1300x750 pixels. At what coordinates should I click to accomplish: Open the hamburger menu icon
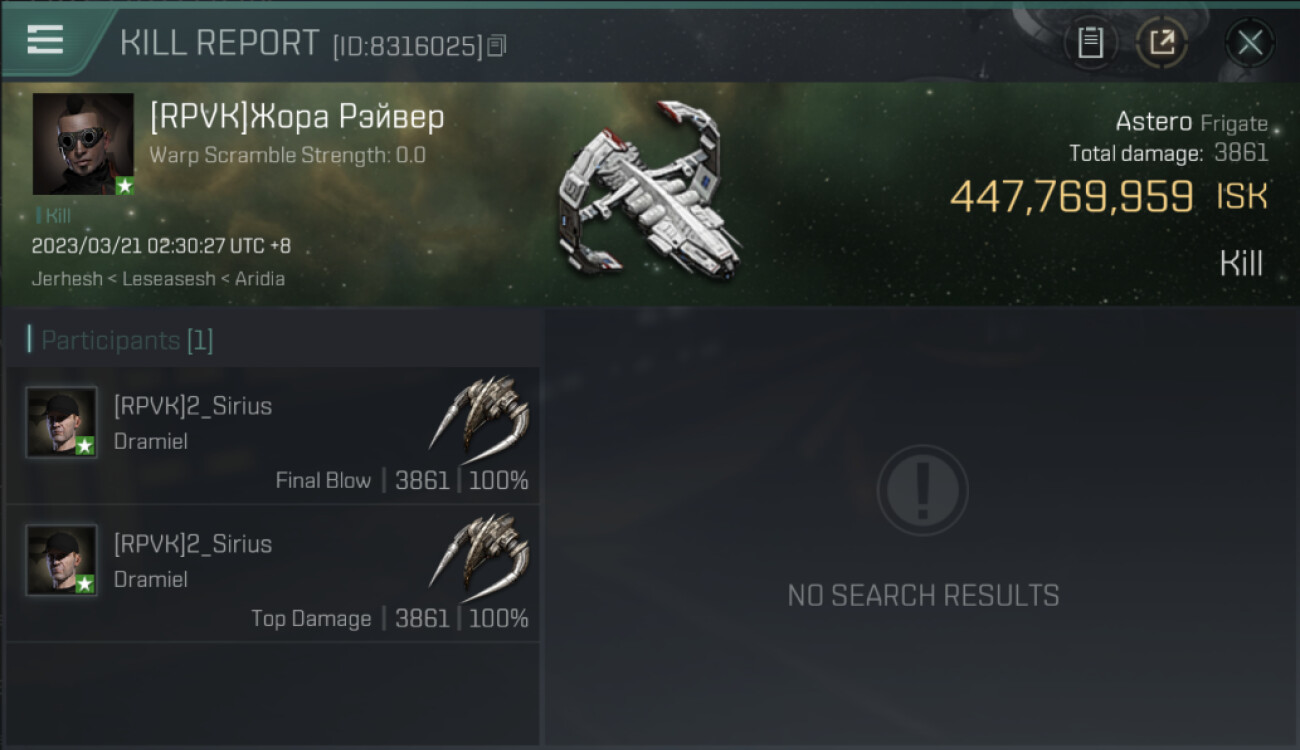point(45,40)
